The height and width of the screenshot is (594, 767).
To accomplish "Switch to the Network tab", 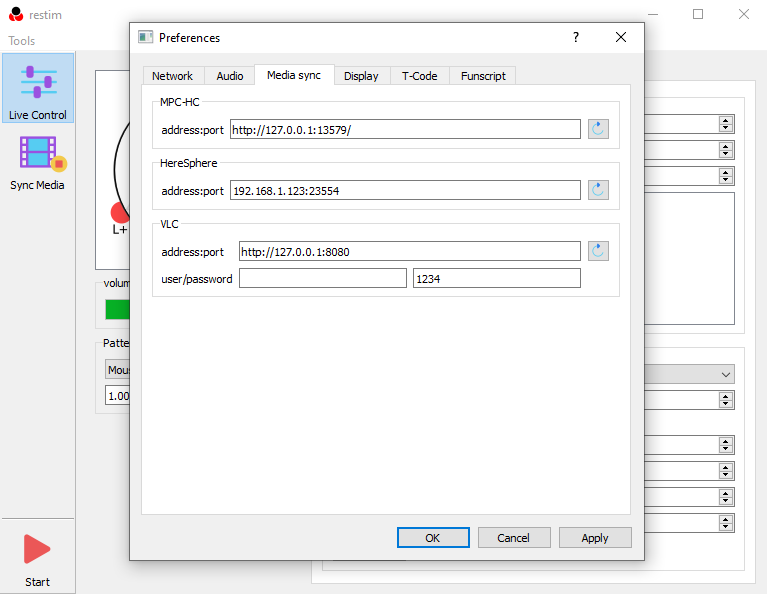I will (172, 76).
